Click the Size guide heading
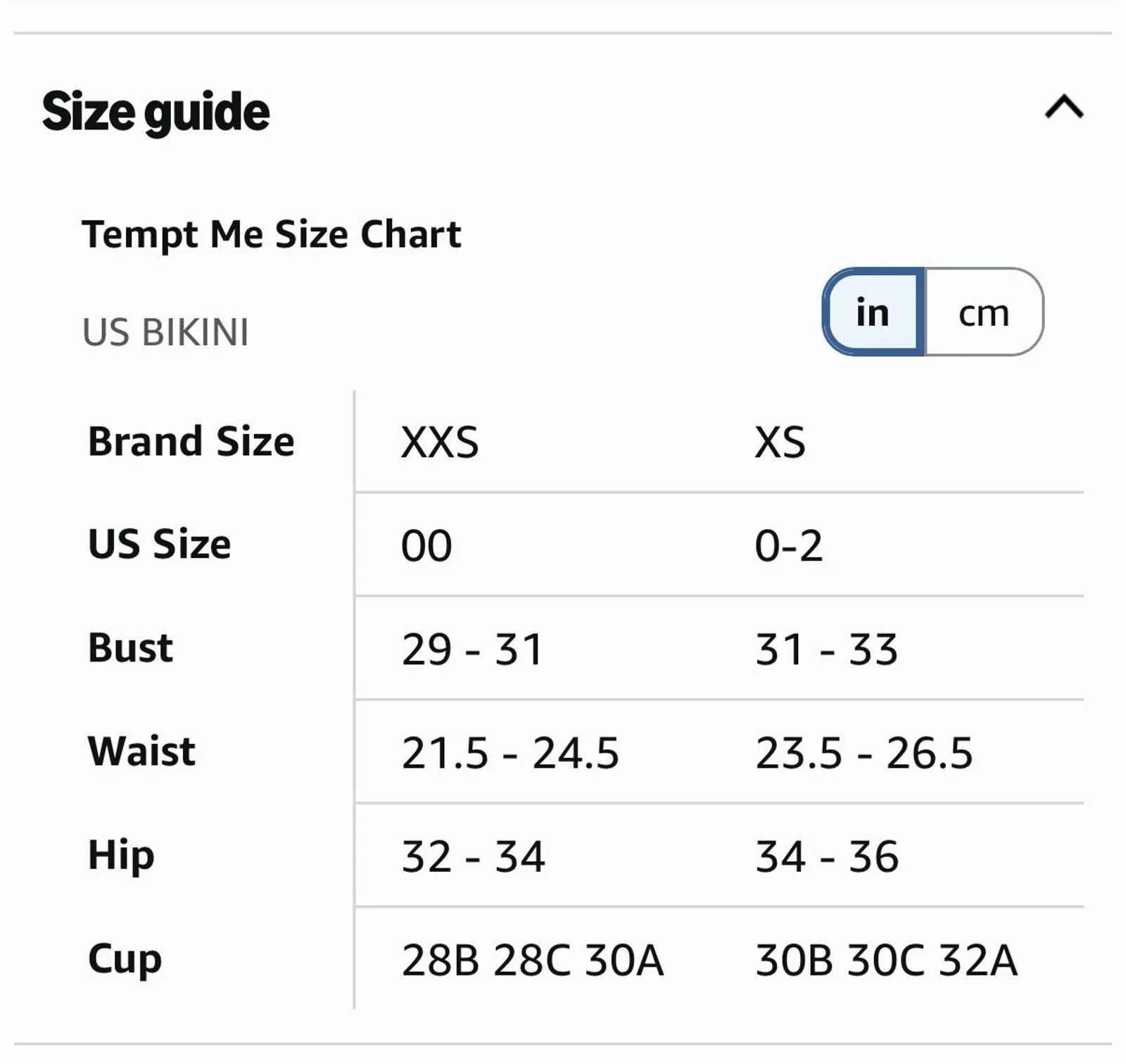Screen dimensions: 1126x1064 (x=156, y=113)
